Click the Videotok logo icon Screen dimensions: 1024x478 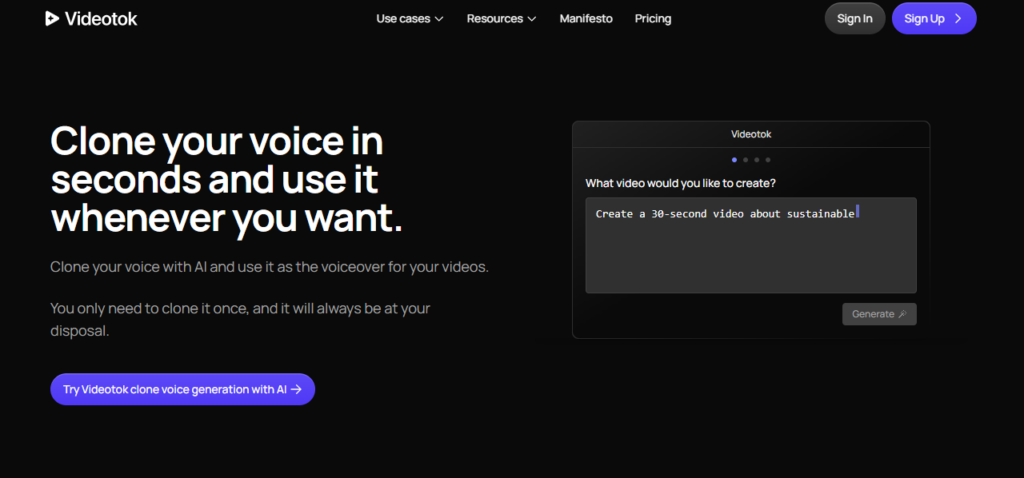(x=52, y=19)
